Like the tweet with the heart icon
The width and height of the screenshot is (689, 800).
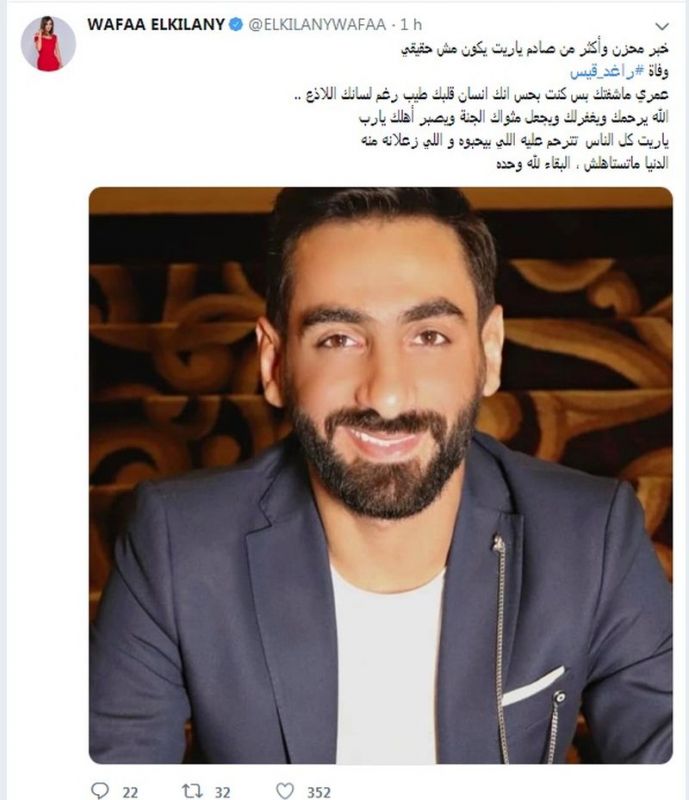285,790
